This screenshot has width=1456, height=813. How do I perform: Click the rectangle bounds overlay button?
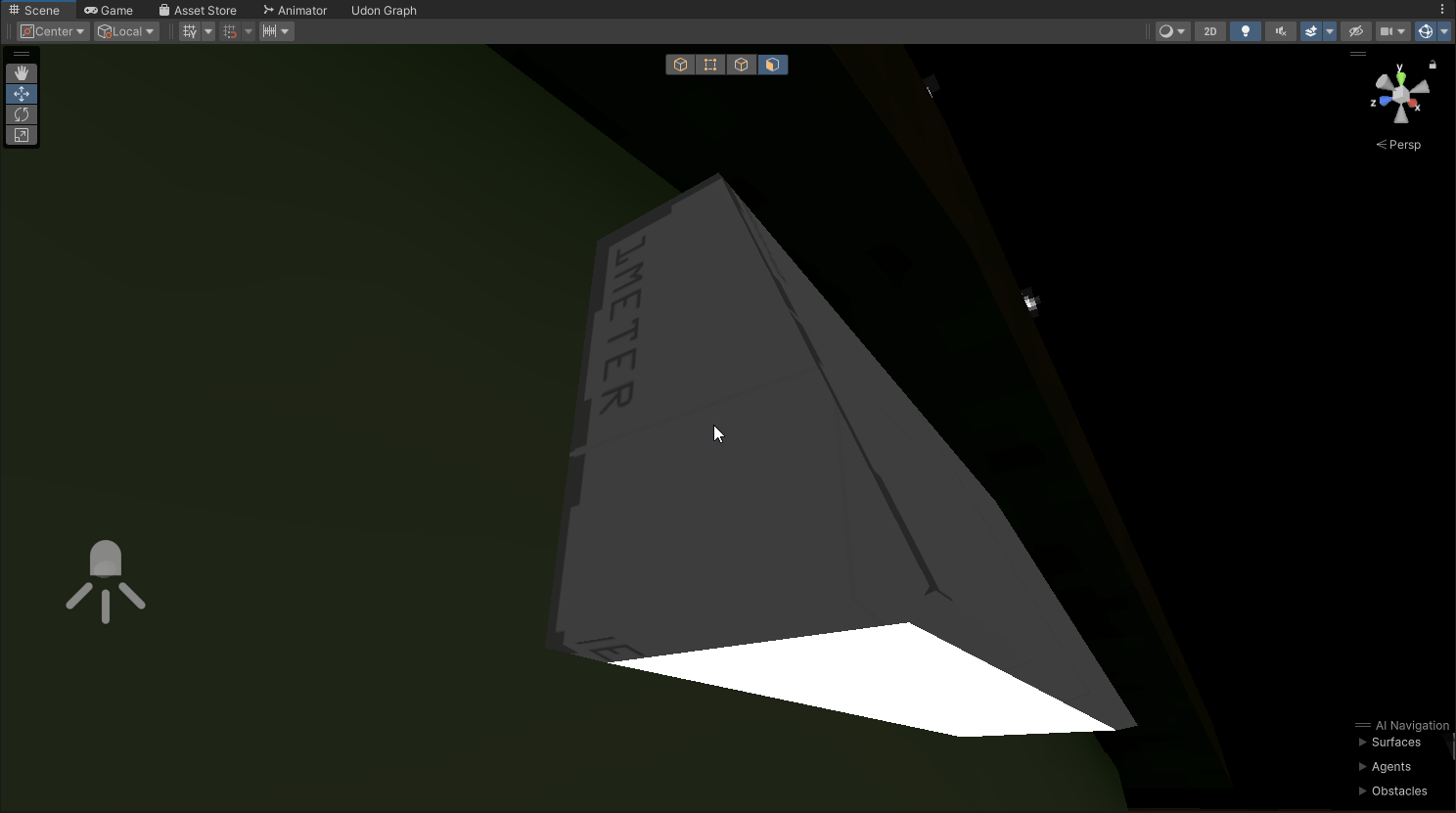710,65
